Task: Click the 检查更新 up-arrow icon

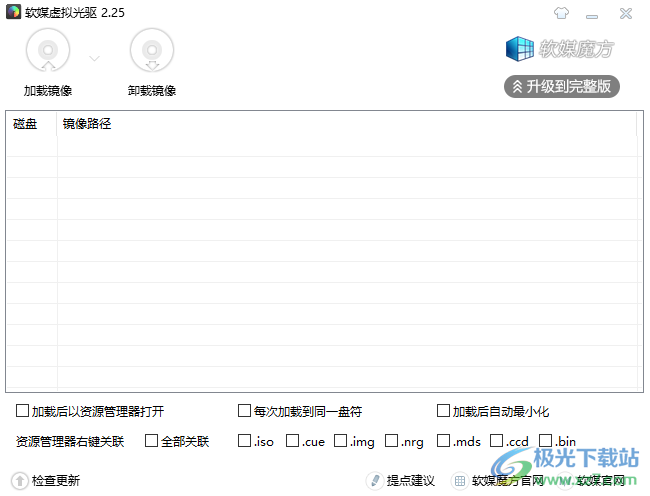Action: [19, 481]
